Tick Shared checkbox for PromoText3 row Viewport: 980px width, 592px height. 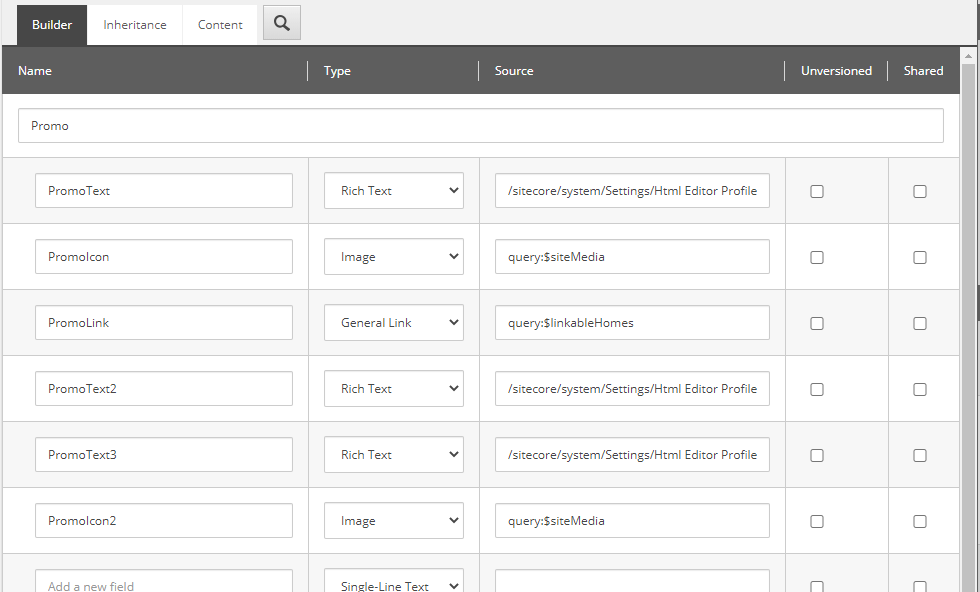[x=920, y=455]
